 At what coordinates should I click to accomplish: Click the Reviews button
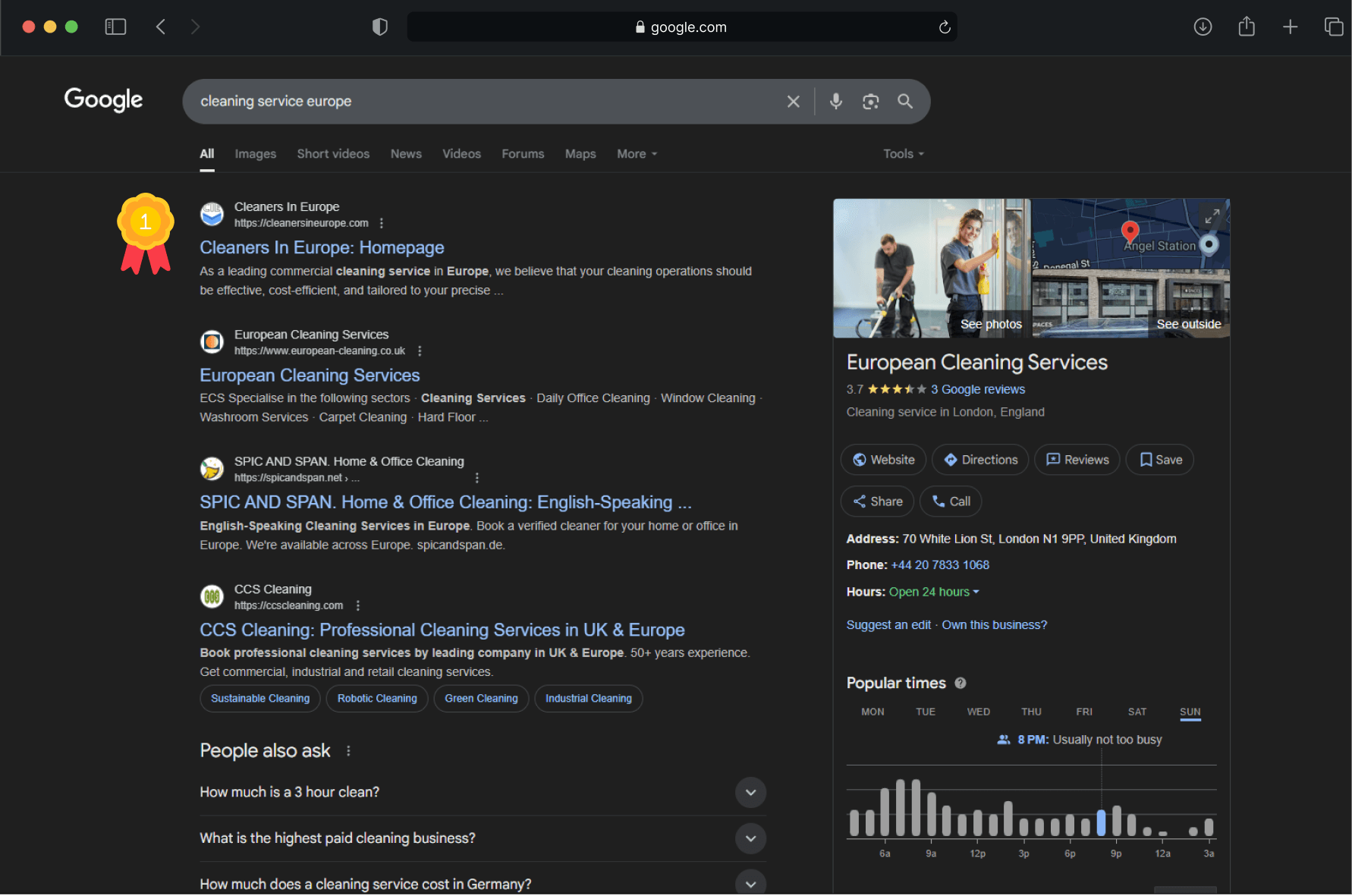(1077, 460)
